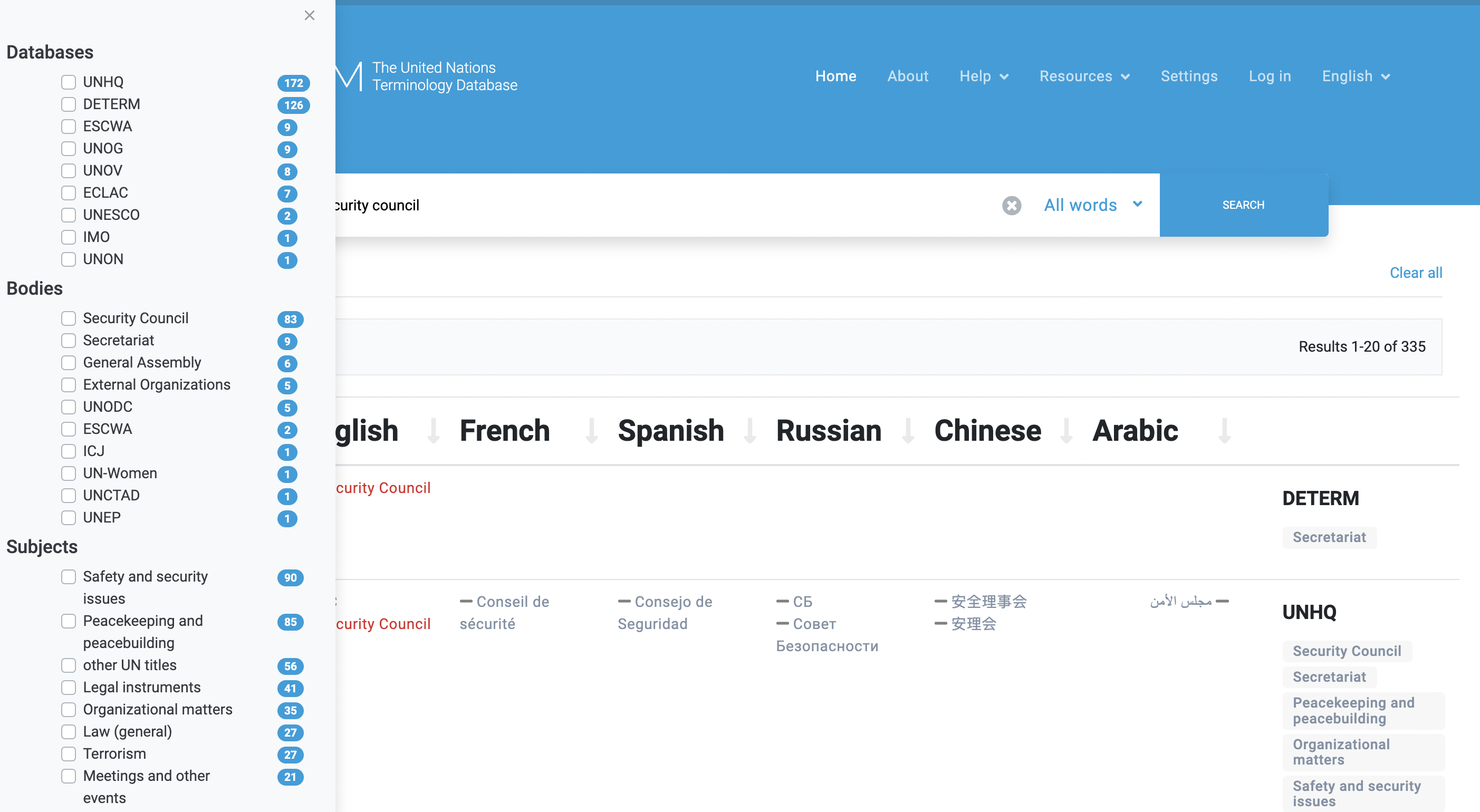Expand the Help menu
1480x812 pixels.
pos(984,76)
